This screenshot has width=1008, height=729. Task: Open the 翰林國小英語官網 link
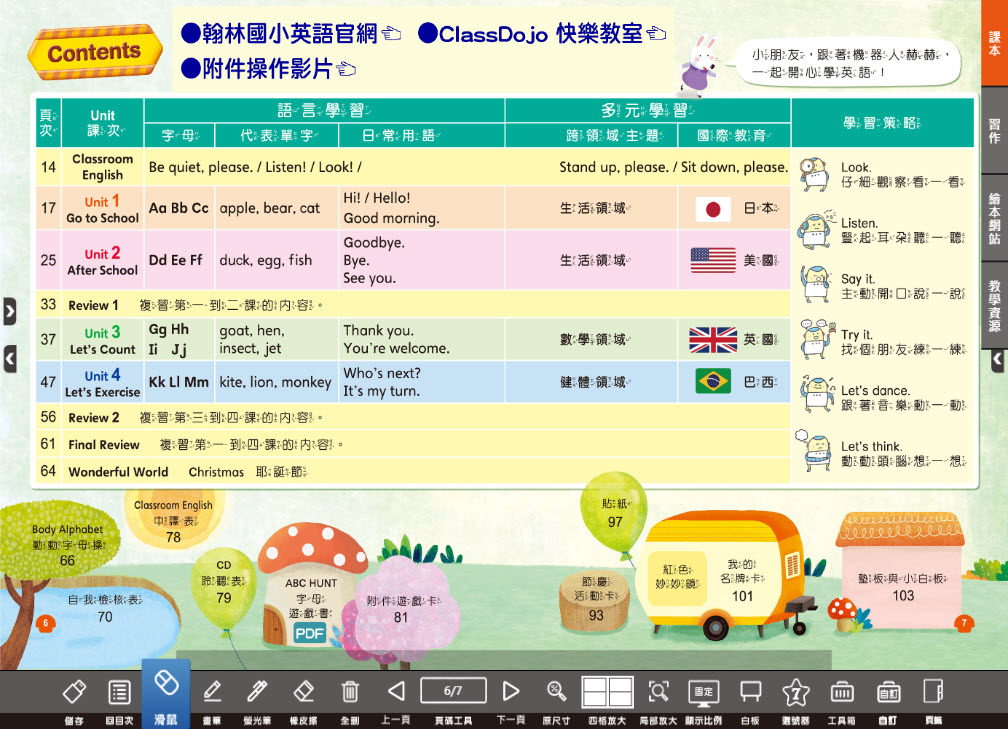click(x=290, y=35)
